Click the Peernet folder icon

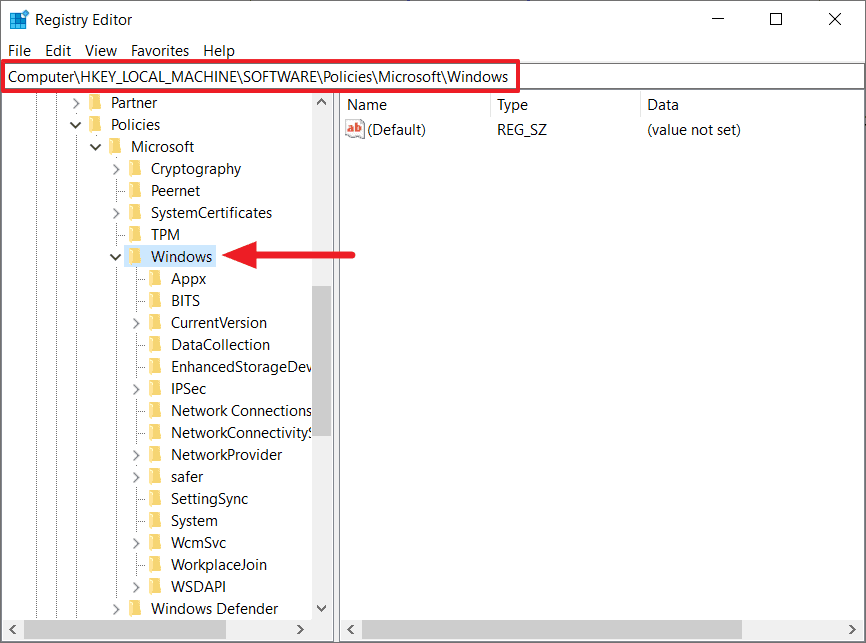click(x=135, y=191)
